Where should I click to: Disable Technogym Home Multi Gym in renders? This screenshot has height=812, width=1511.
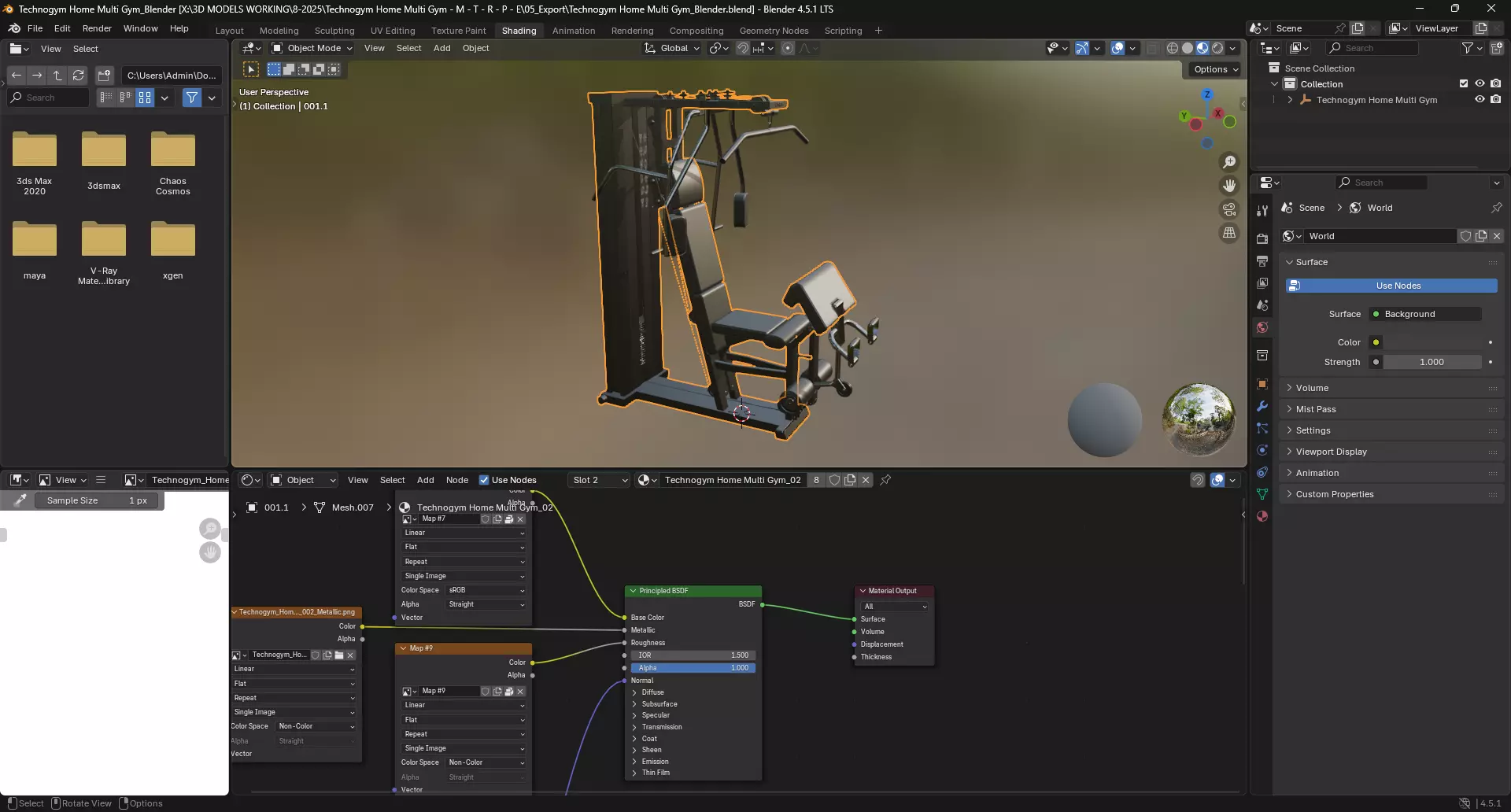coord(1496,100)
